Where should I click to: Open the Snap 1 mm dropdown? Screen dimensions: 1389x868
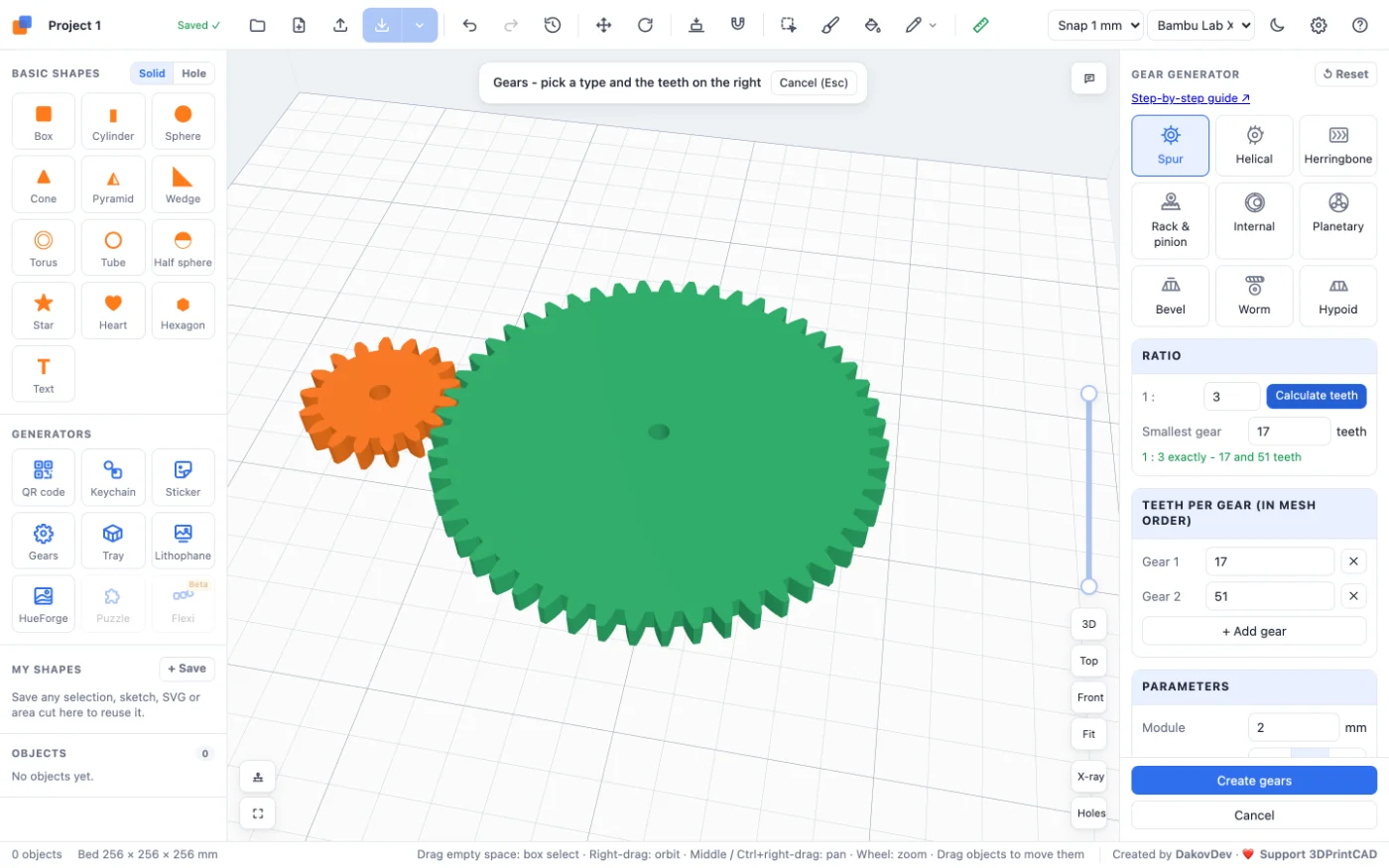pos(1095,26)
